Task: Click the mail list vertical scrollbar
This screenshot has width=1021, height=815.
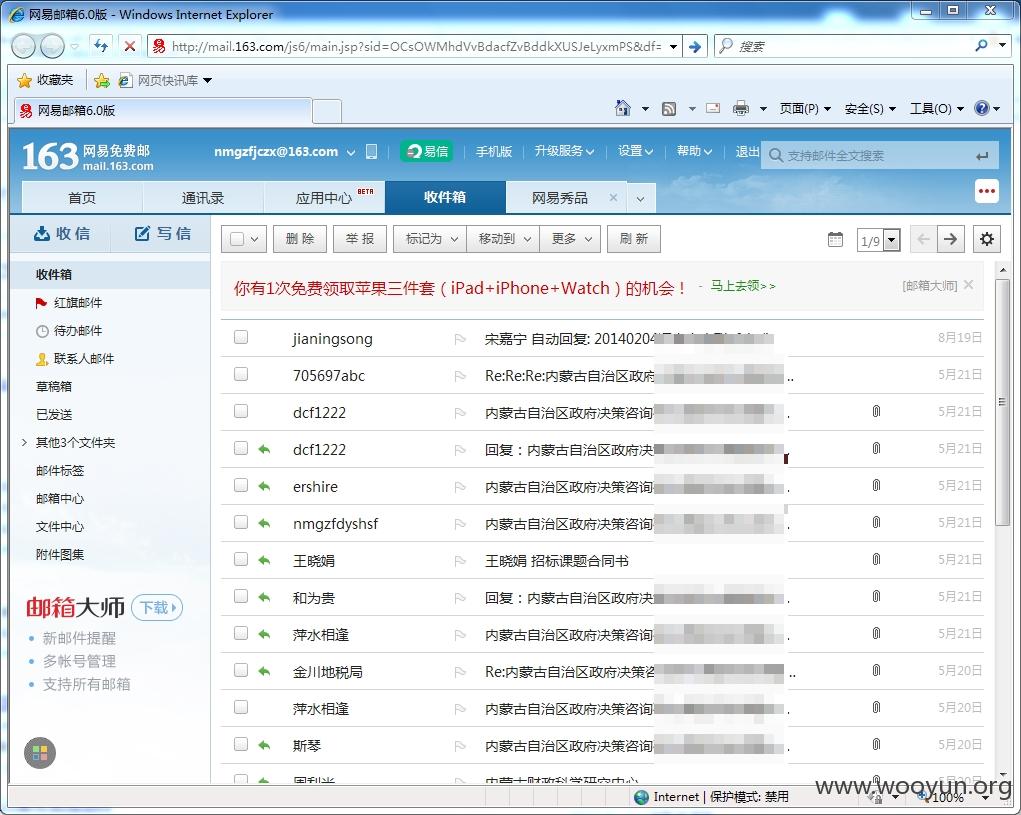Action: point(1003,402)
